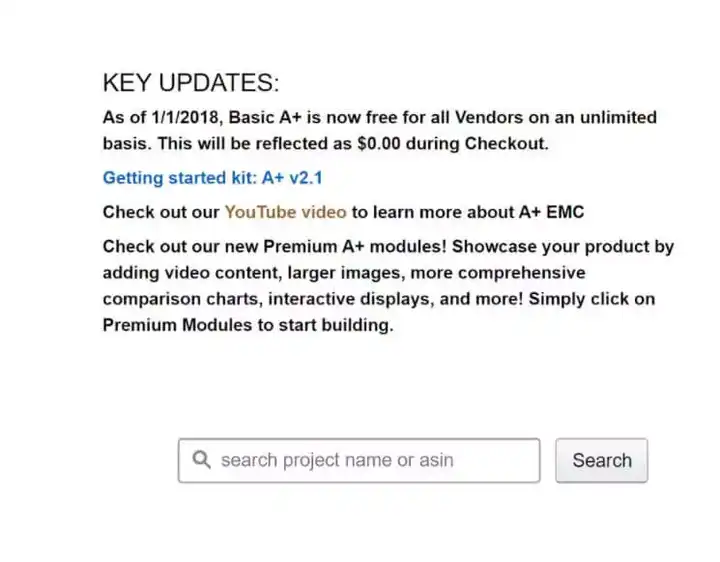Click the magnifying glass icon in search box
The height and width of the screenshot is (562, 720).
(202, 460)
